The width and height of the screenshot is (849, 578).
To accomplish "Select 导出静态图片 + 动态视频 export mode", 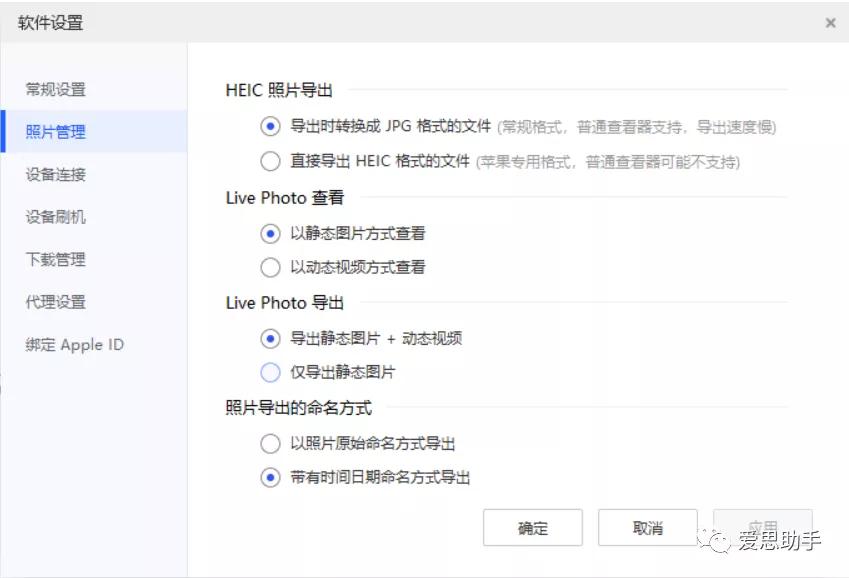I will pyautogui.click(x=269, y=340).
